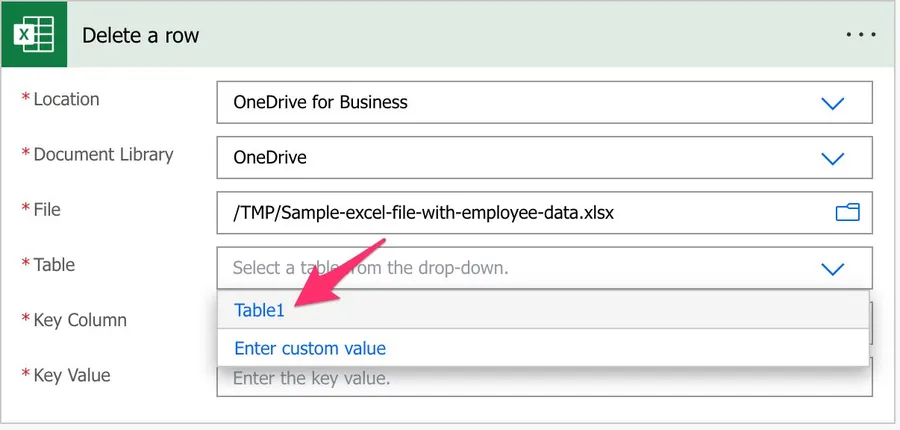Image resolution: width=900 pixels, height=430 pixels.
Task: Expand the Location dropdown arrow
Action: click(832, 103)
